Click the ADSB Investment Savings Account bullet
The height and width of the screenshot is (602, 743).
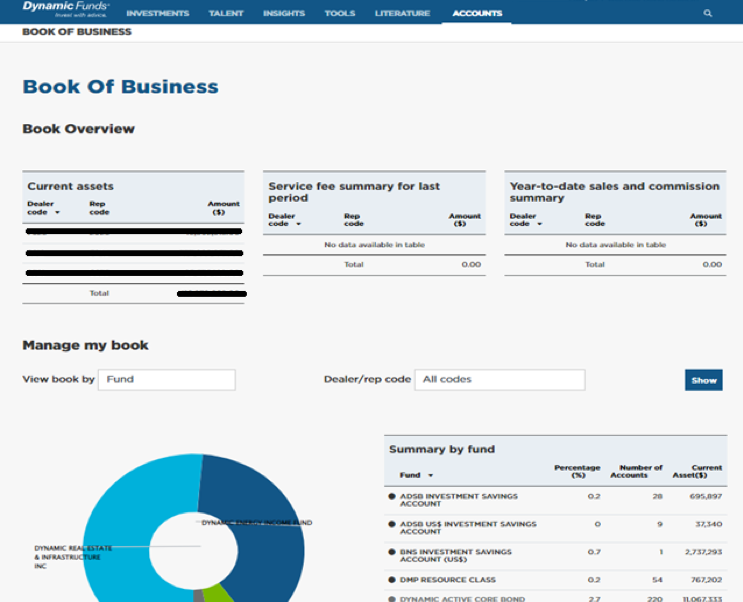[391, 496]
